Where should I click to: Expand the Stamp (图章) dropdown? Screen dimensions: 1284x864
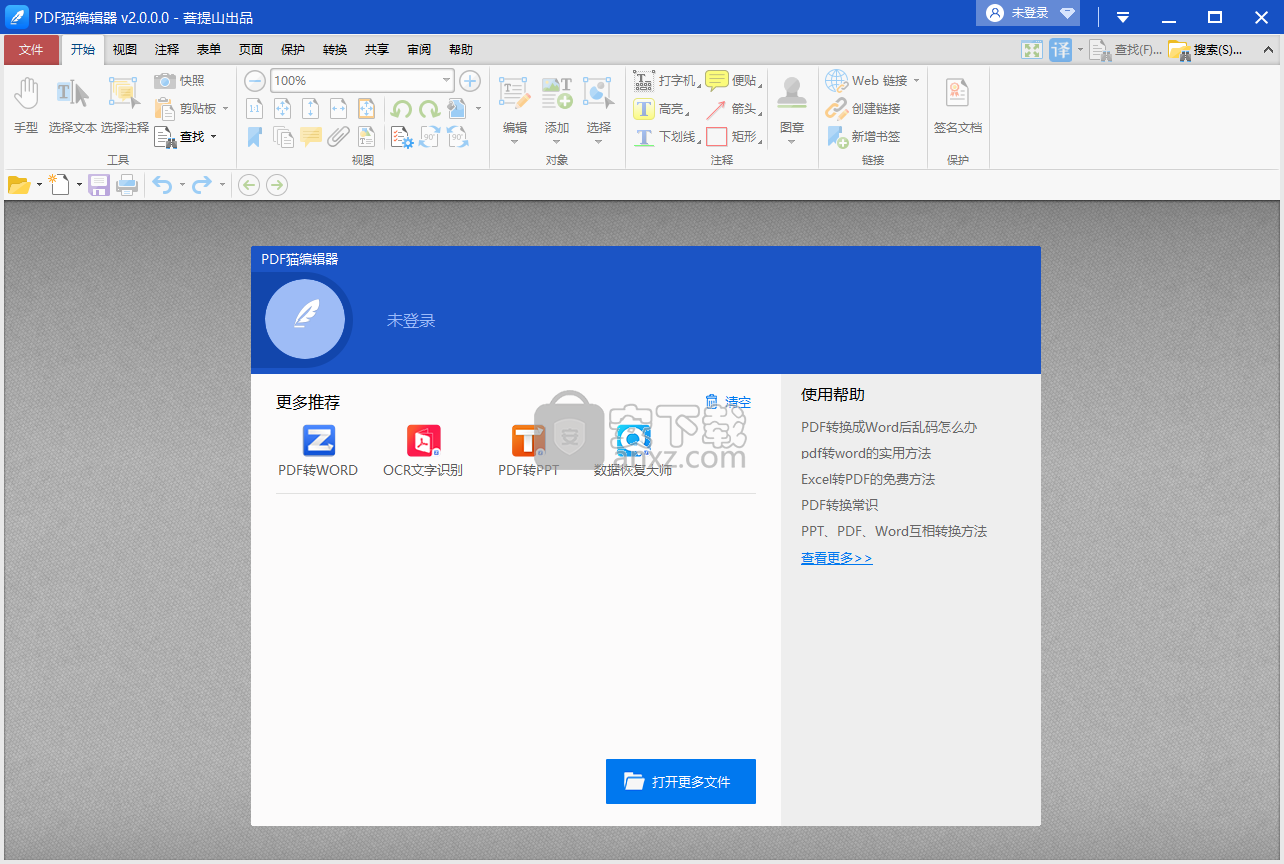[x=792, y=141]
